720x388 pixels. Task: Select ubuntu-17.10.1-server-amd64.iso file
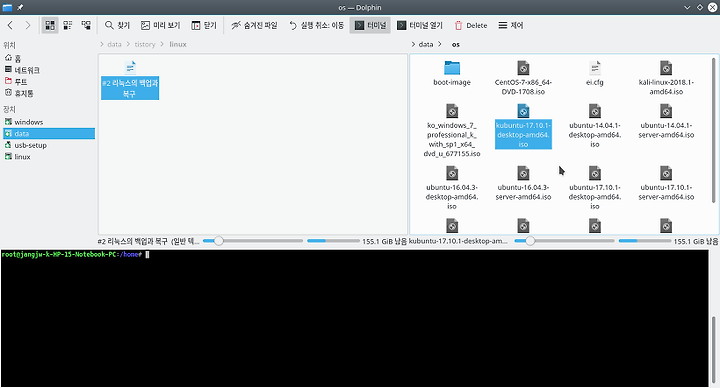coord(666,183)
